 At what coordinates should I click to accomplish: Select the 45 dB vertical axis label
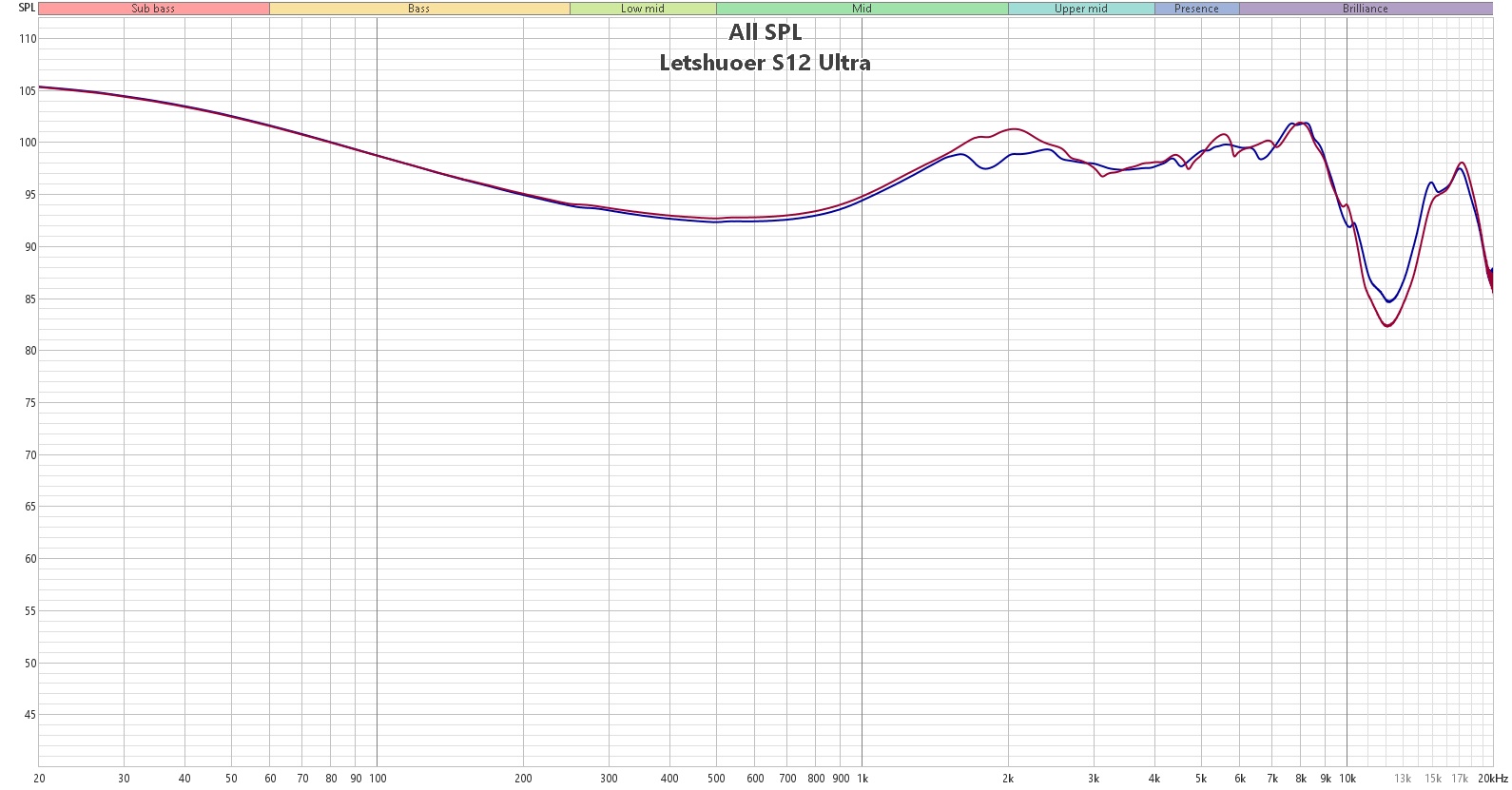click(29, 715)
